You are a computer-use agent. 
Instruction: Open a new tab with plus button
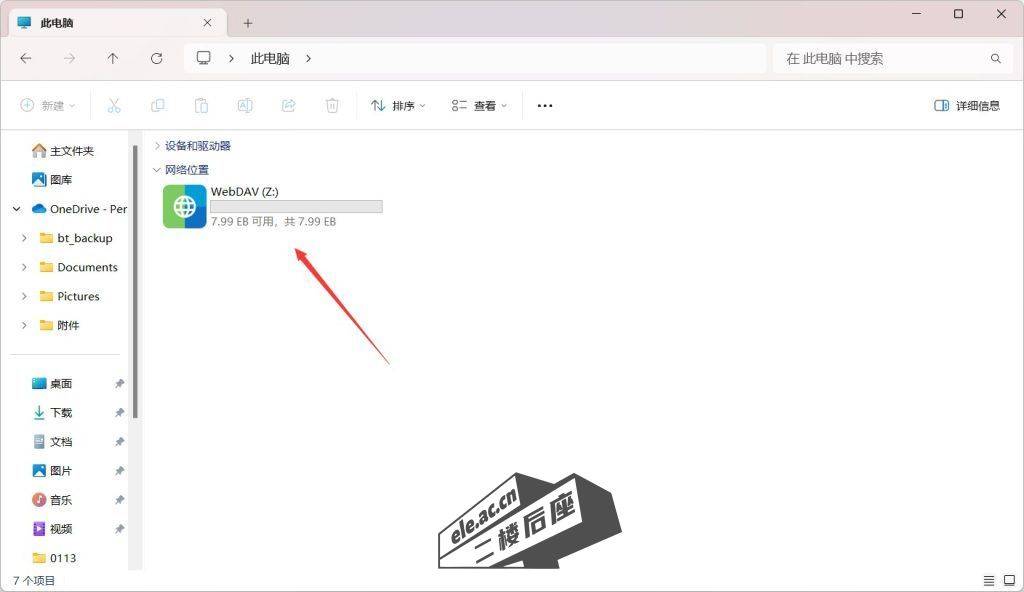248,23
